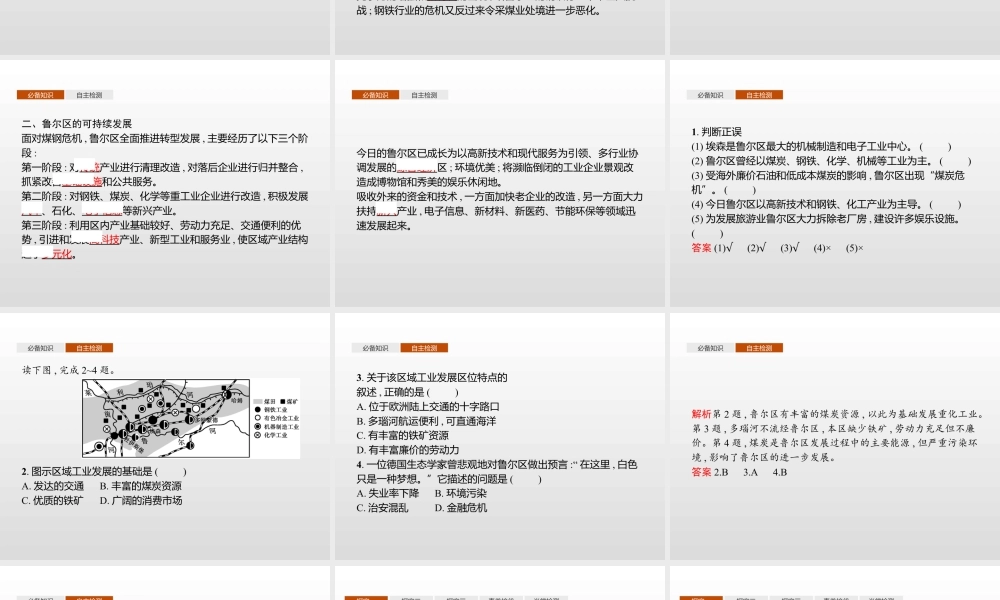Select the 煤矿 black-square legend icon
Image resolution: width=1000 pixels, height=600 pixels.
285,401
